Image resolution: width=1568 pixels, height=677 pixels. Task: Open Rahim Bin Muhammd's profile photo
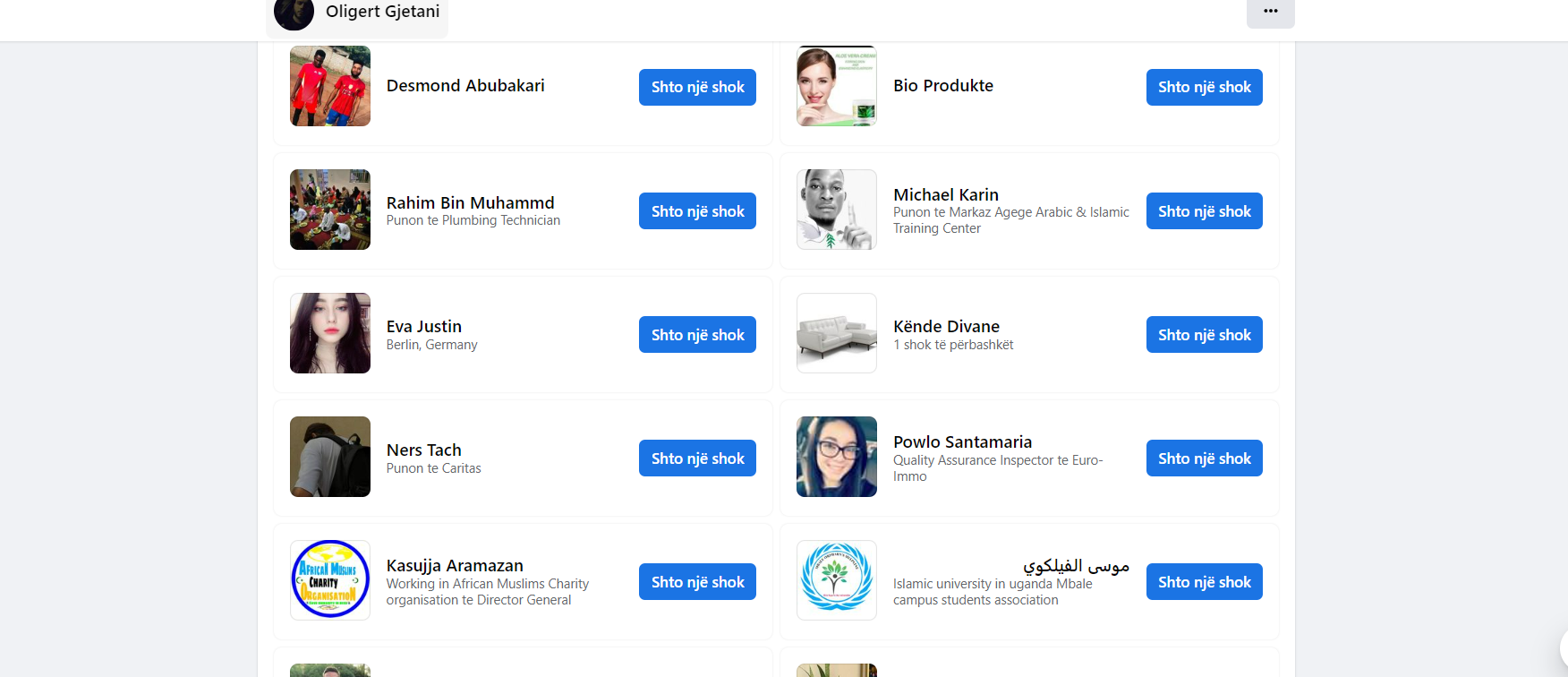click(x=330, y=210)
